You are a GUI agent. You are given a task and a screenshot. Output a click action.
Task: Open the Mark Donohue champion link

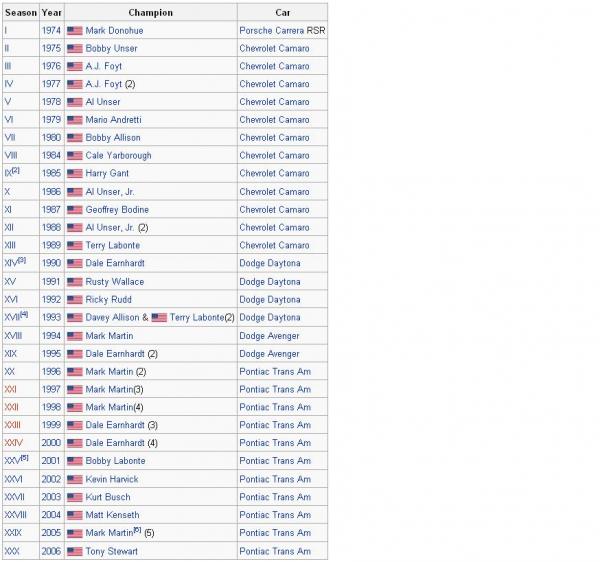click(x=114, y=31)
